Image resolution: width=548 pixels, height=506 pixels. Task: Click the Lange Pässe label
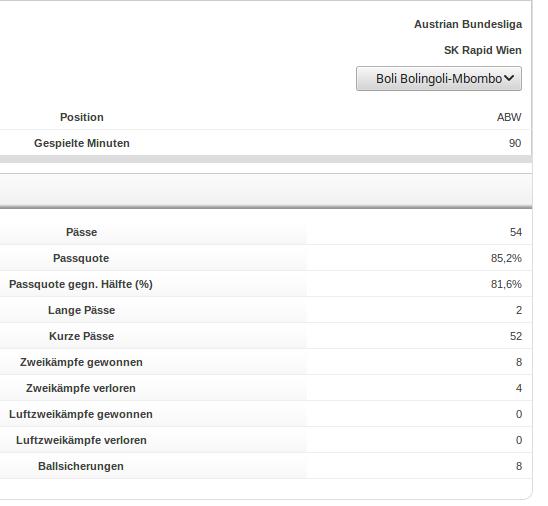[81, 310]
